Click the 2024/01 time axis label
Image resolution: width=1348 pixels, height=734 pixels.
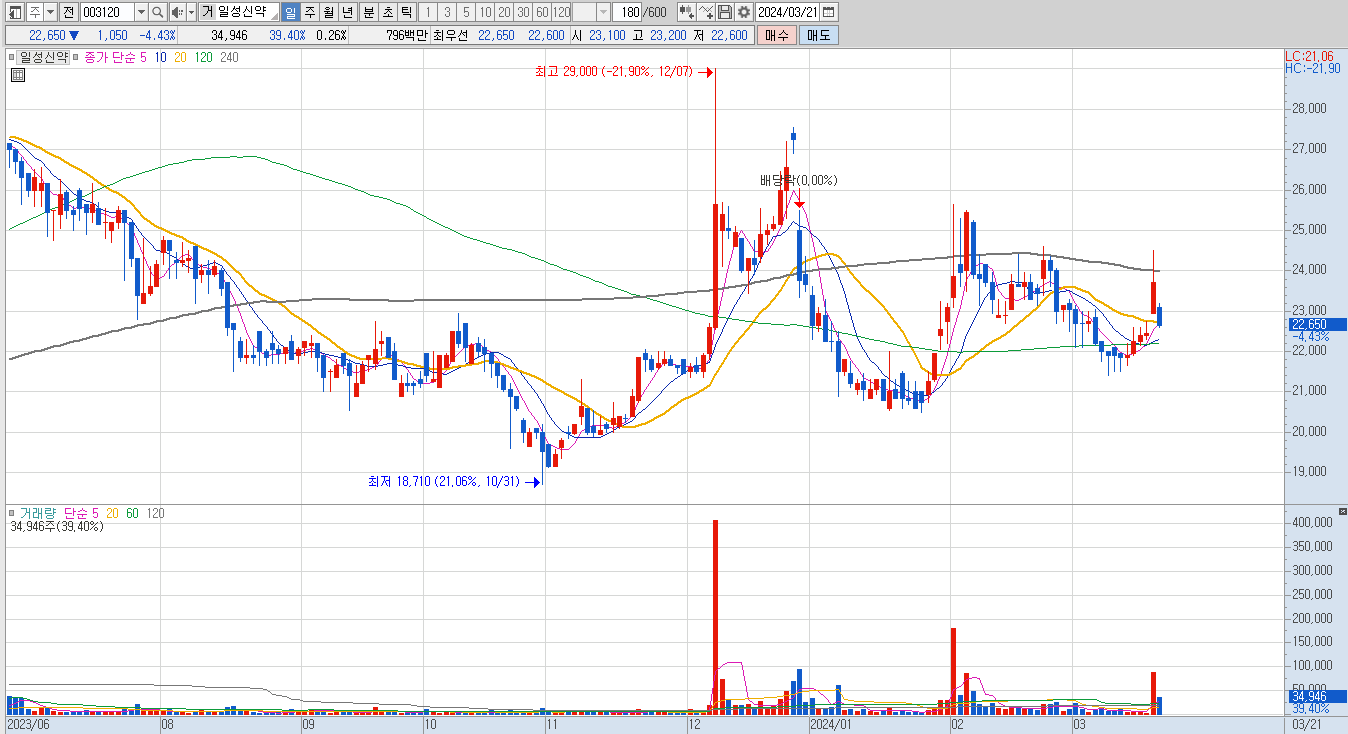tap(830, 723)
